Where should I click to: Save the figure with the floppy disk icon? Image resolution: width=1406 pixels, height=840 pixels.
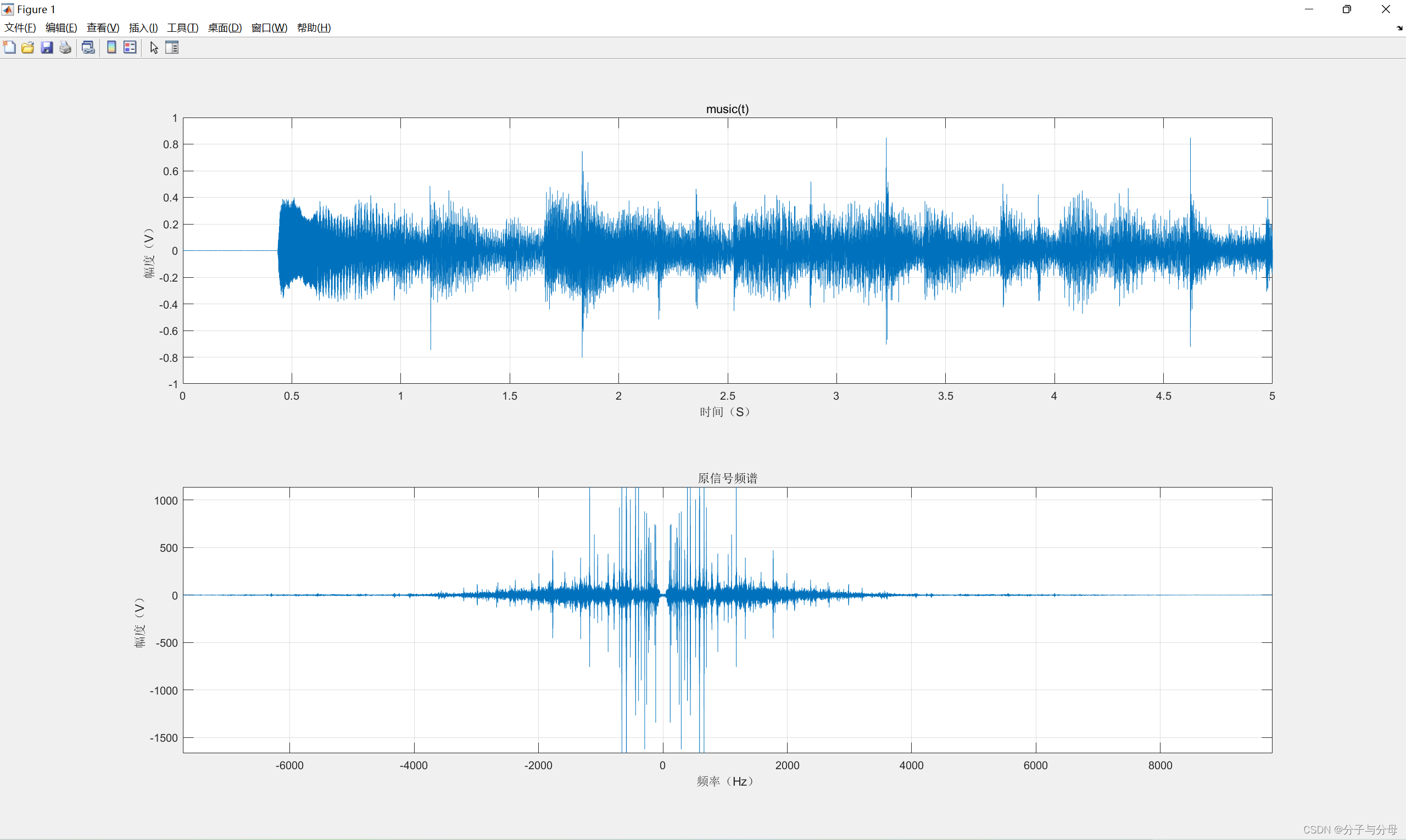tap(47, 48)
